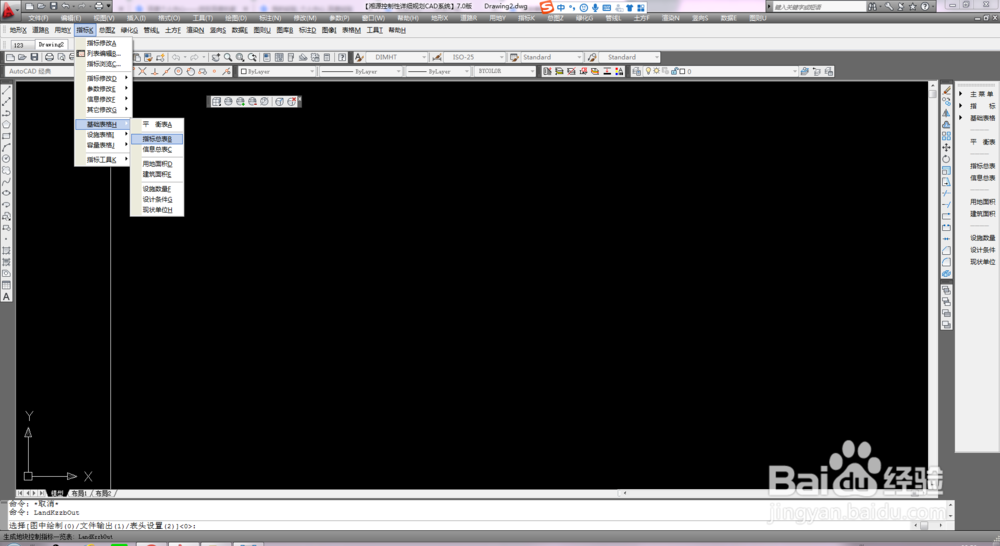The height and width of the screenshot is (546, 1000).
Task: Select 信息总表C in the submenu
Action: coord(157,149)
